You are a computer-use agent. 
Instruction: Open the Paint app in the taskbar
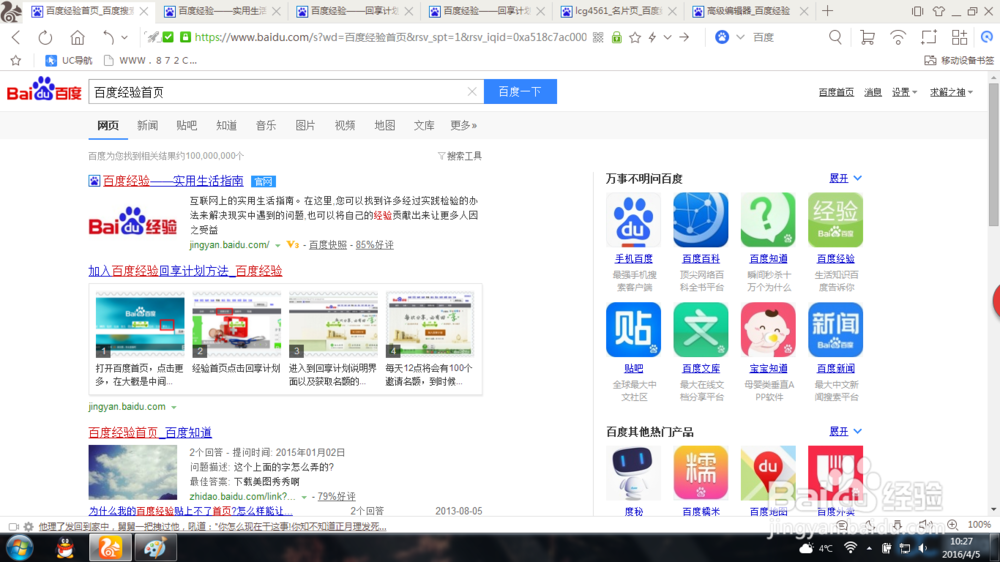pyautogui.click(x=155, y=548)
